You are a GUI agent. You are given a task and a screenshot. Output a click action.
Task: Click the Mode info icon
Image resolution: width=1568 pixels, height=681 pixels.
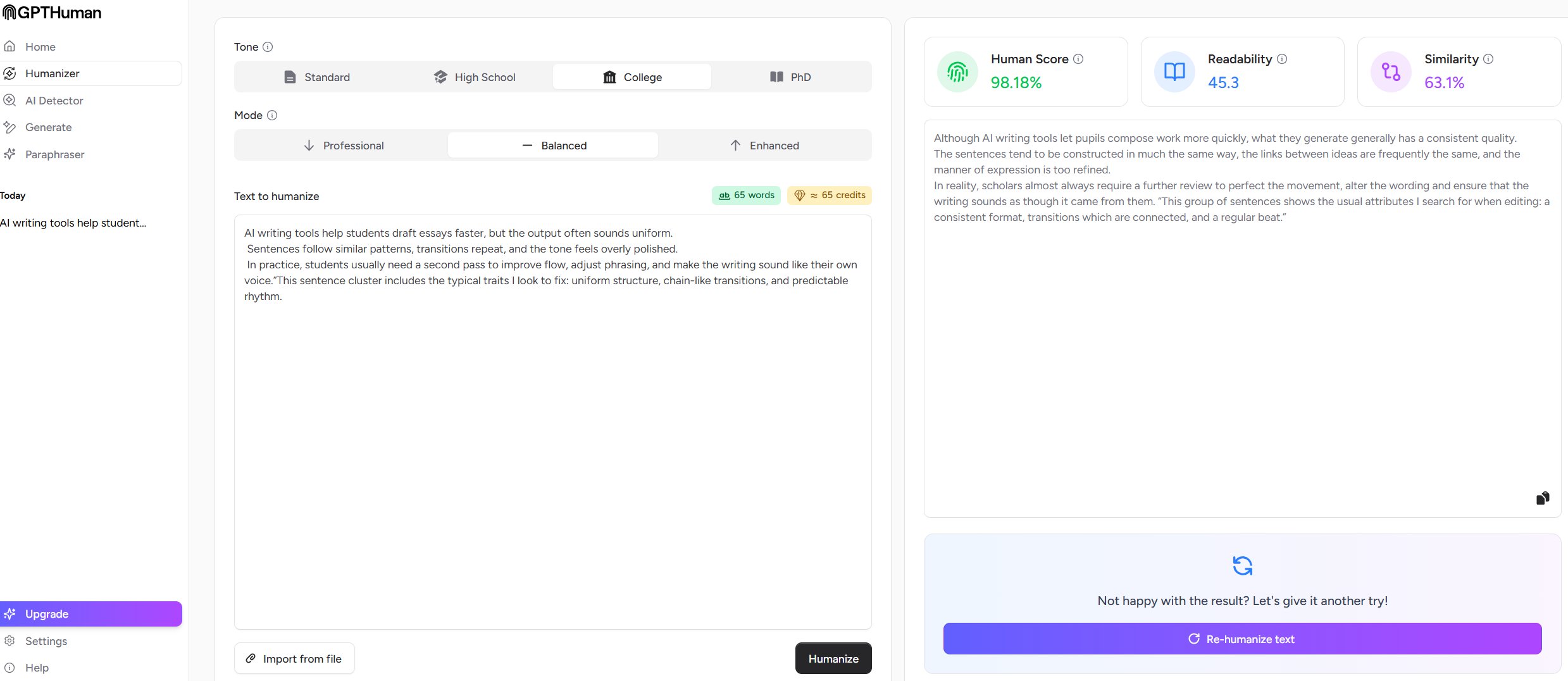tap(272, 115)
